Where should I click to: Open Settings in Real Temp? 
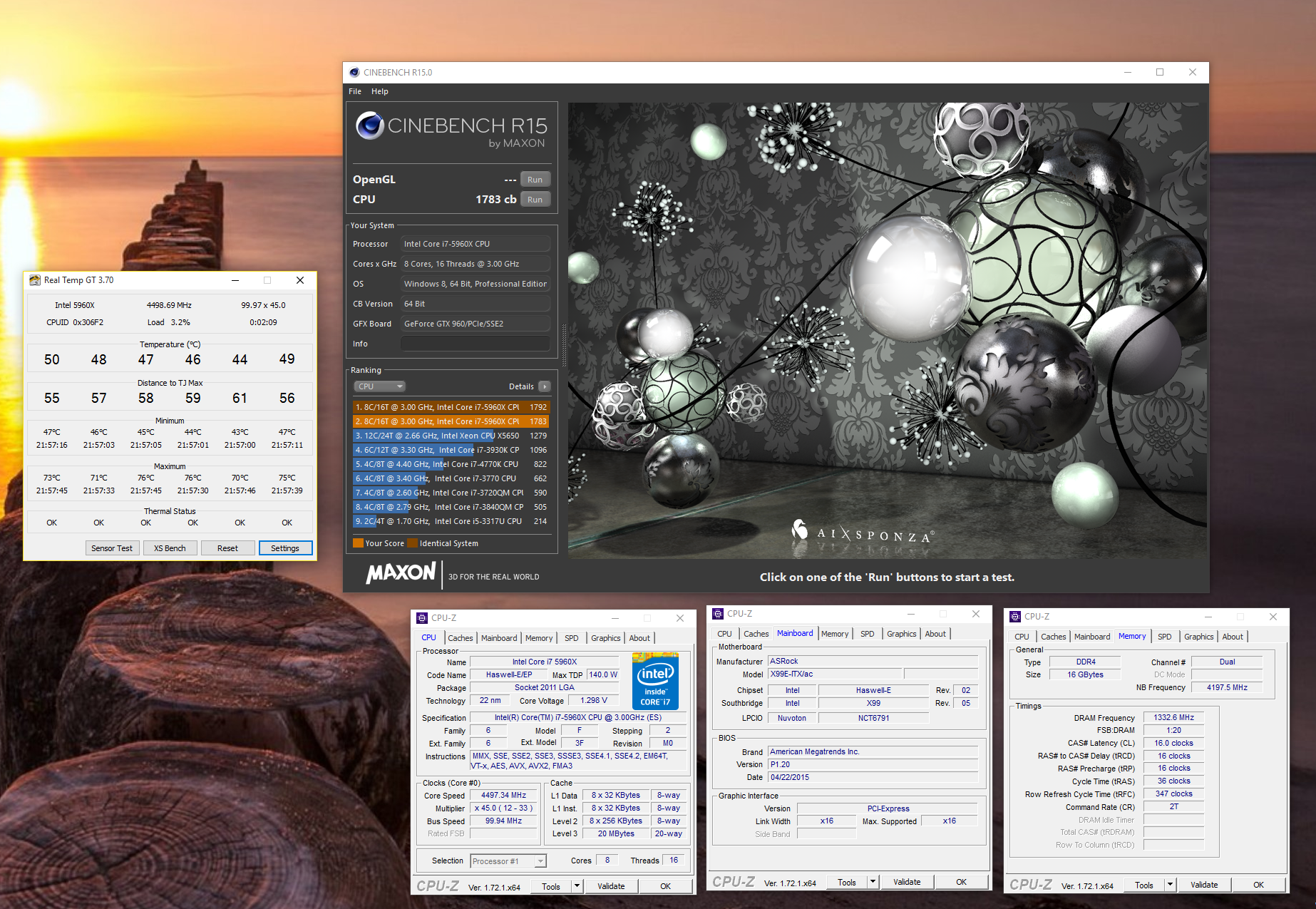(x=285, y=548)
